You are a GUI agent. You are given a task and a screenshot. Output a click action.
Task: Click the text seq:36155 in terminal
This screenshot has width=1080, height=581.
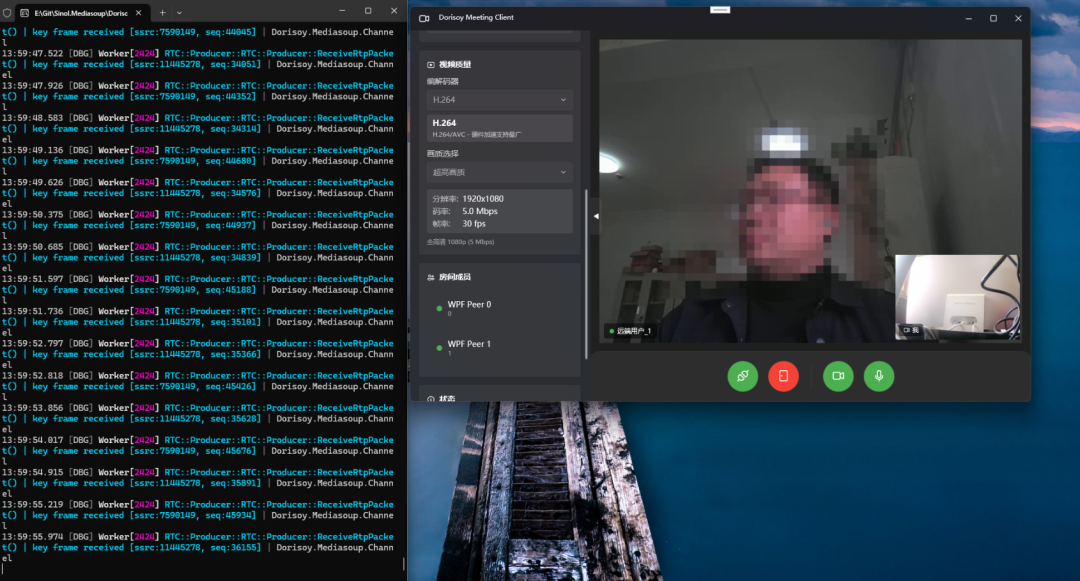tap(234, 547)
